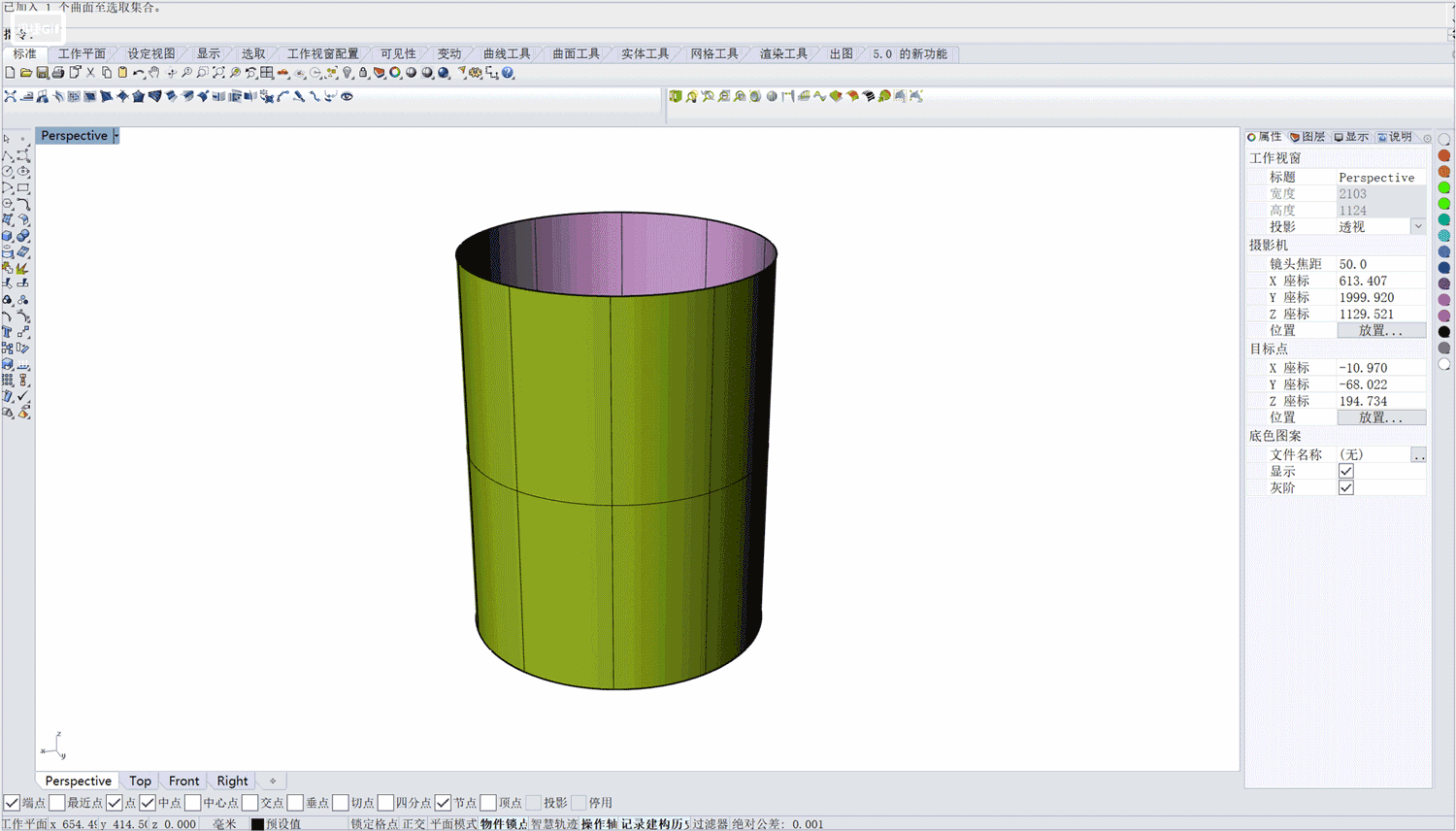This screenshot has width=1456, height=831.
Task: Select the Polyline tool
Action: [x=8, y=155]
